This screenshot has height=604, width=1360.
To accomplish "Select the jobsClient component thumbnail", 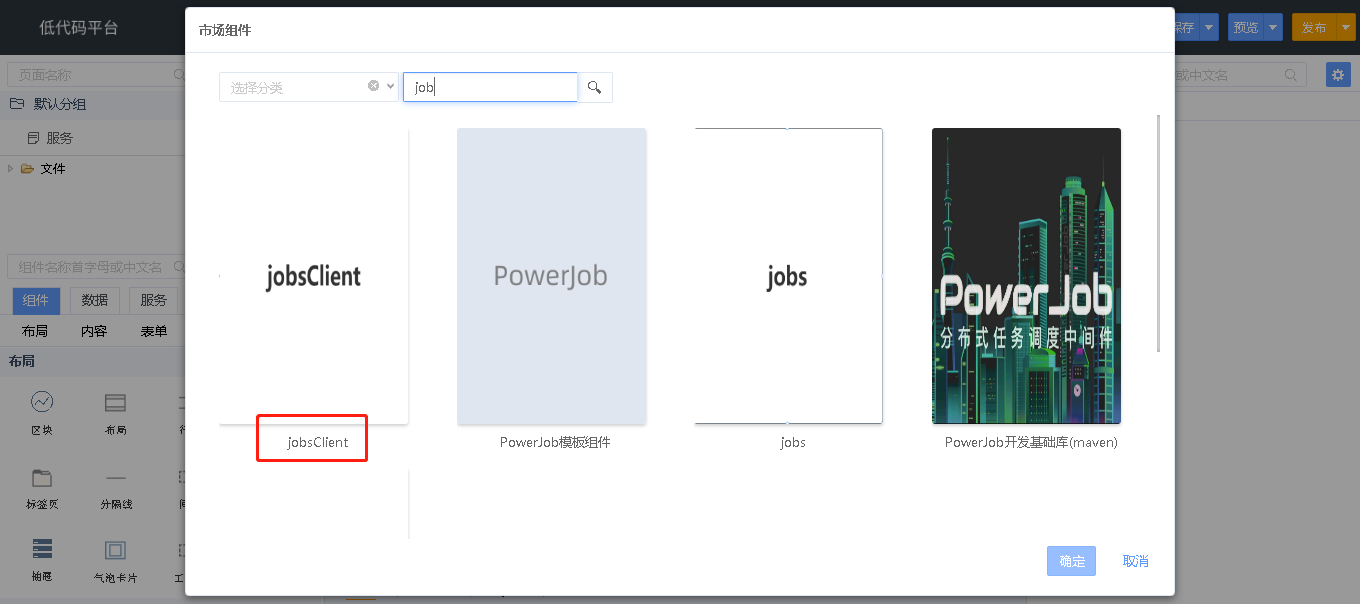I will pyautogui.click(x=314, y=276).
